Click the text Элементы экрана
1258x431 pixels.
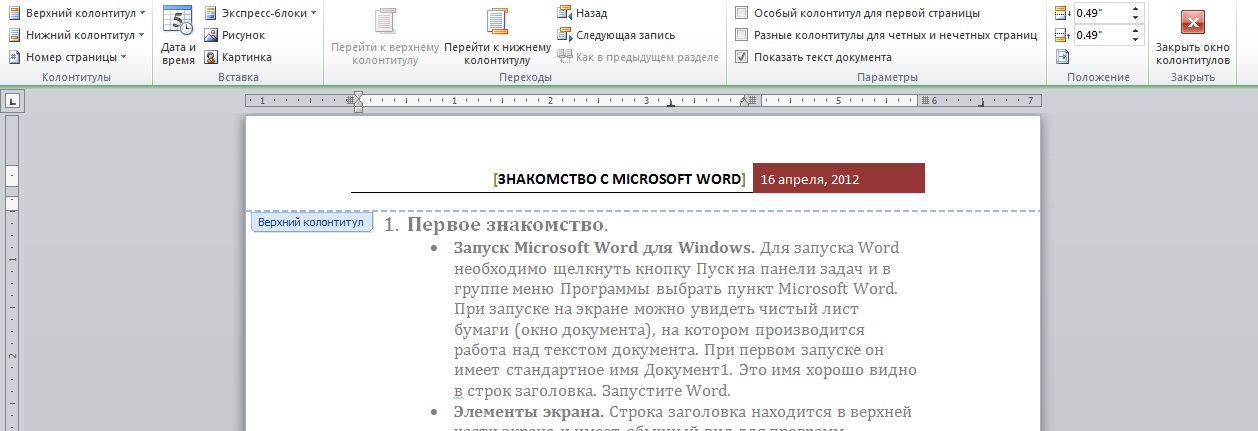pos(528,412)
